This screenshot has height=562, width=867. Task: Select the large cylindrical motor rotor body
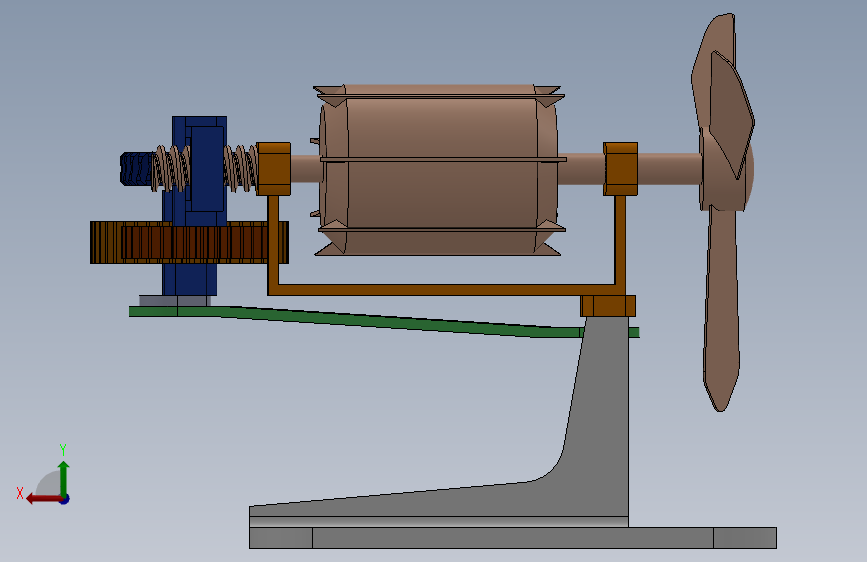click(x=440, y=170)
